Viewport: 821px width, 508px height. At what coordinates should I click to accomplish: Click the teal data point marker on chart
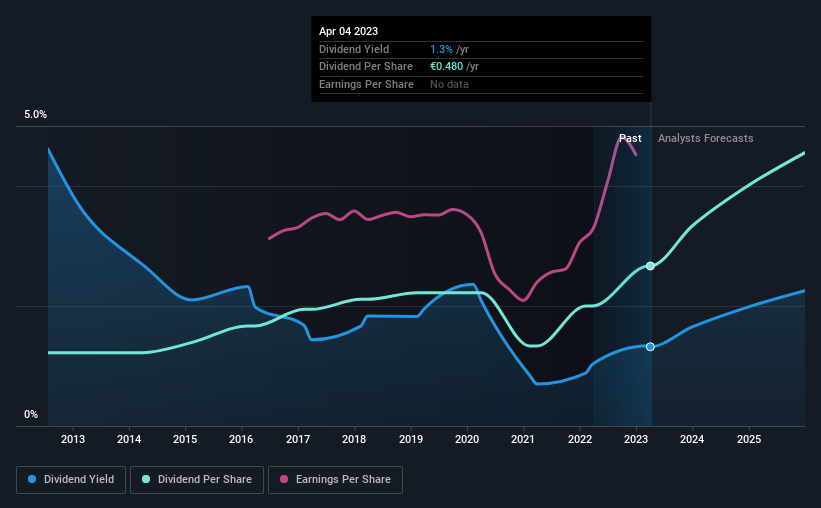pyautogui.click(x=650, y=266)
